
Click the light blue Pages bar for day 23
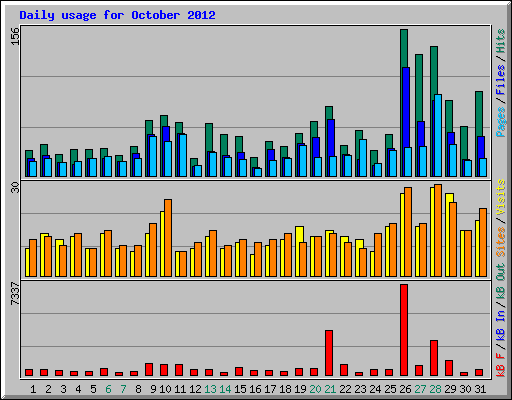coord(363,158)
